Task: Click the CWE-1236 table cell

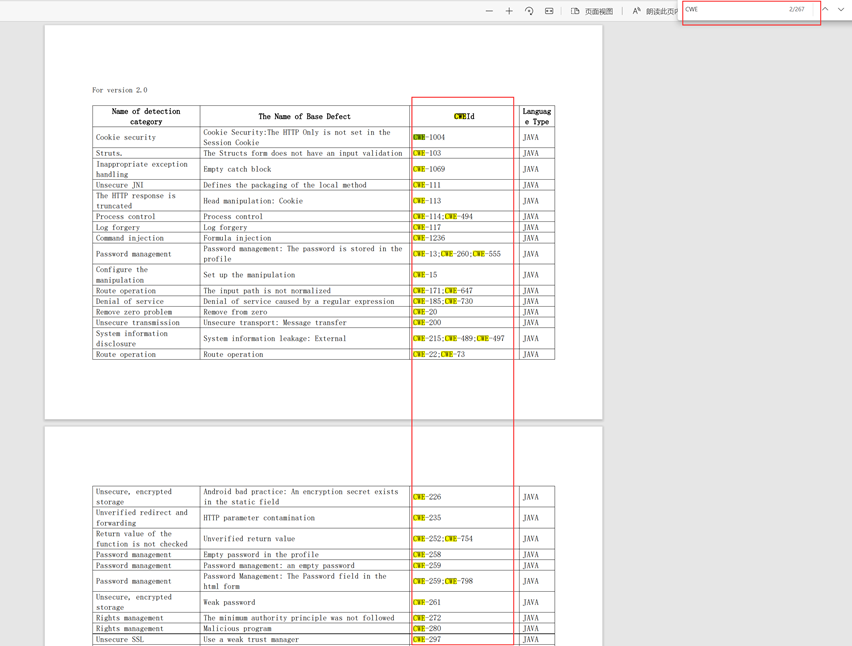Action: (429, 238)
